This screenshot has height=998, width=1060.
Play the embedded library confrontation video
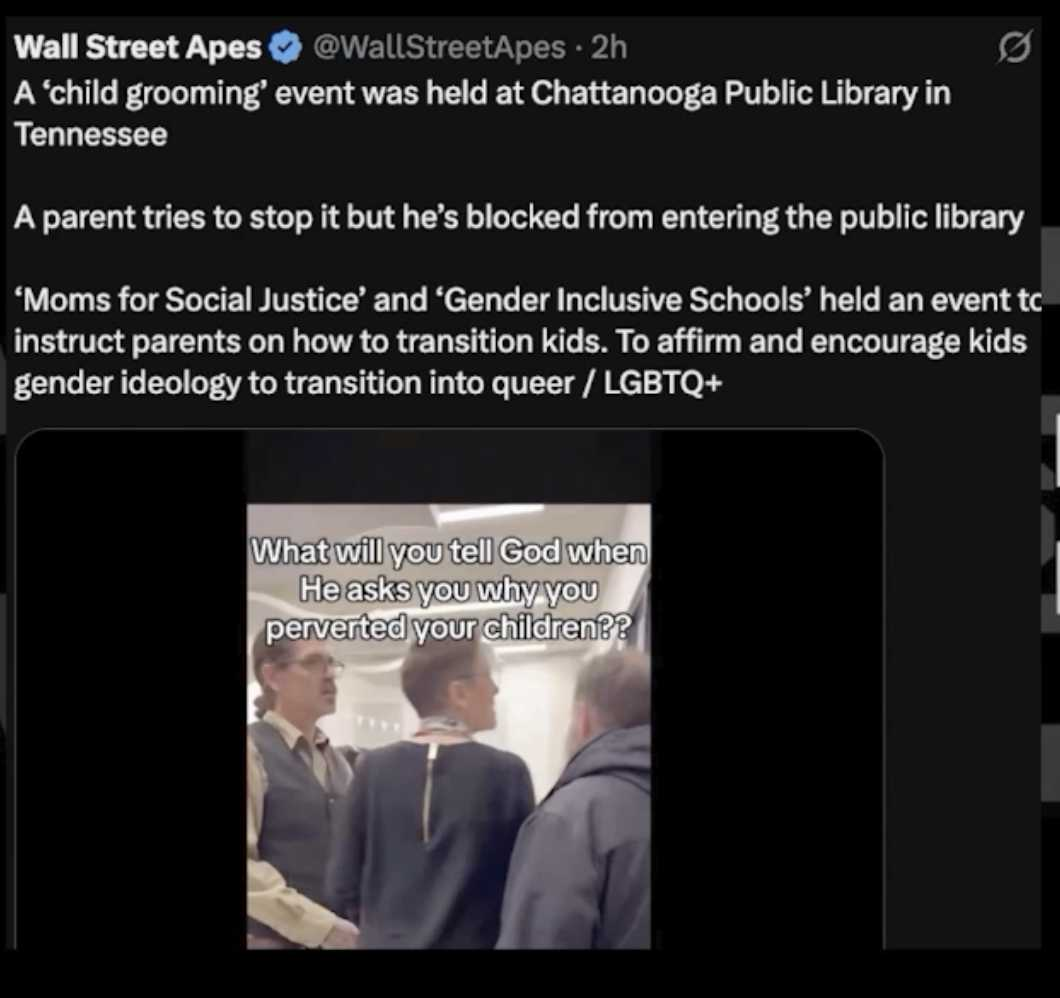tap(449, 690)
